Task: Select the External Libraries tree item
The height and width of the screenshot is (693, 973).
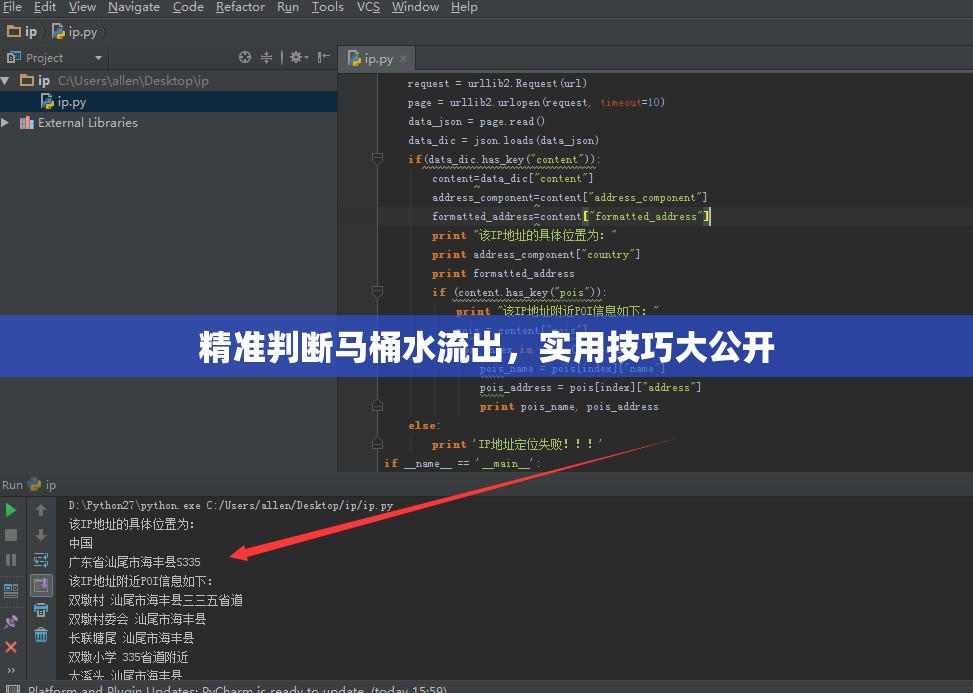Action: tap(79, 123)
